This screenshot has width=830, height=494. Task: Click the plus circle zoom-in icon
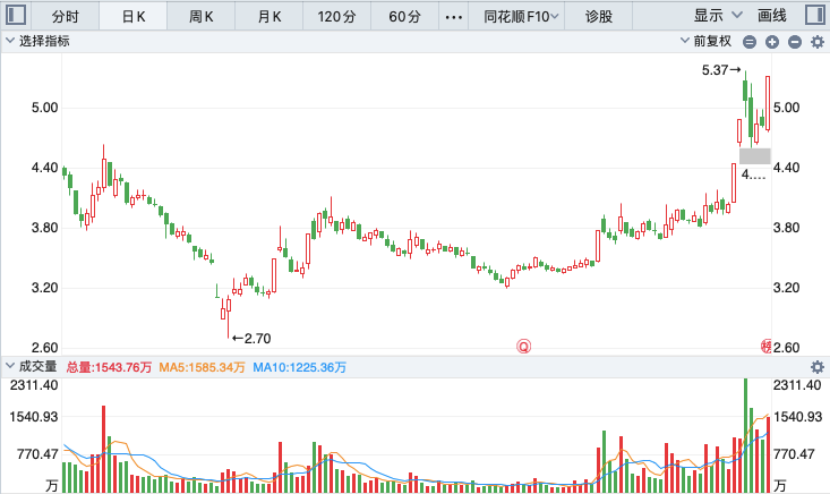[x=772, y=42]
